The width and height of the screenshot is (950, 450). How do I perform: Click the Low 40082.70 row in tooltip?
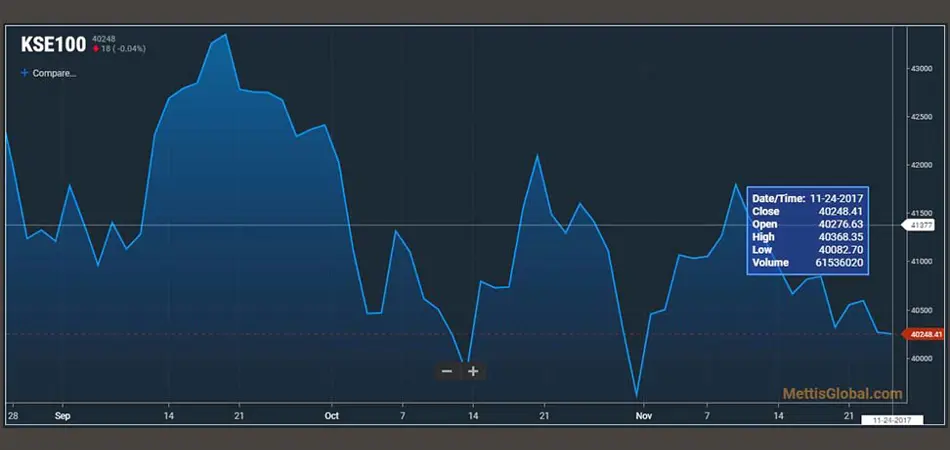click(x=808, y=250)
